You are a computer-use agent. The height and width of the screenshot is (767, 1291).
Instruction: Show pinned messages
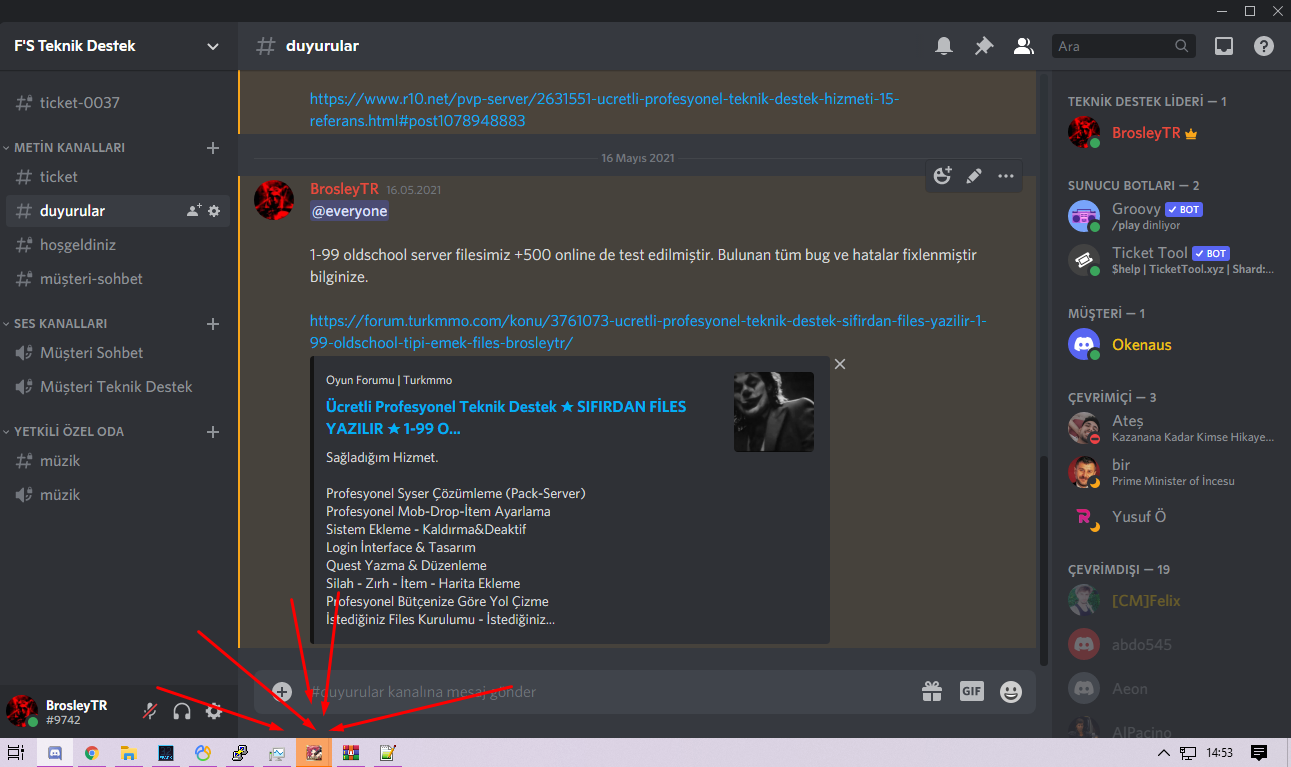click(x=984, y=46)
